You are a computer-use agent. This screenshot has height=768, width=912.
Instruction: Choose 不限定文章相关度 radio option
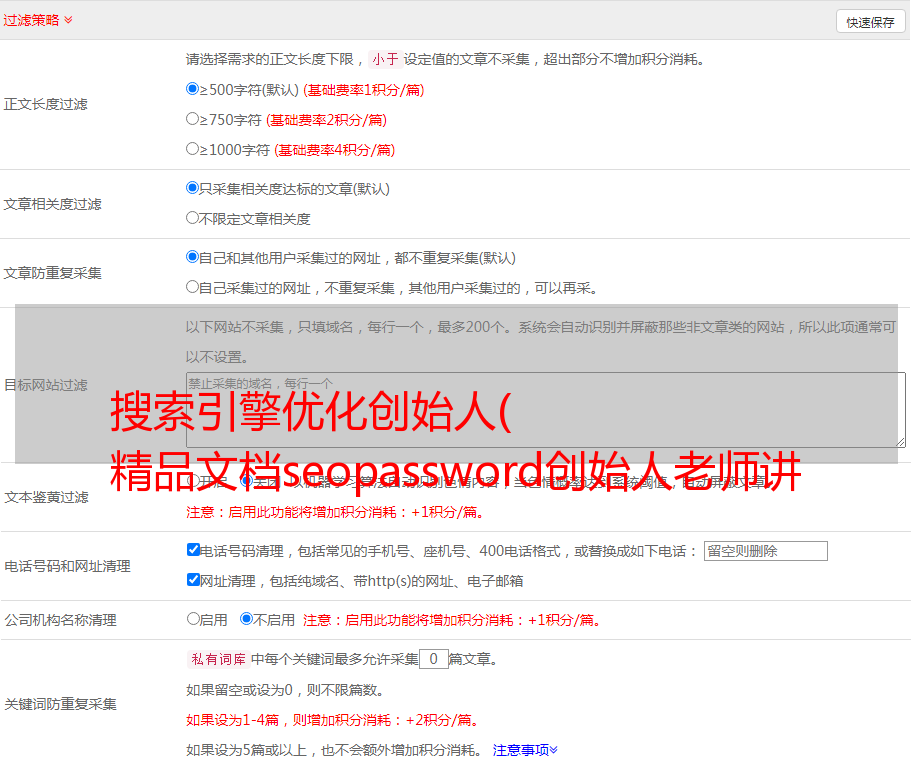(193, 218)
